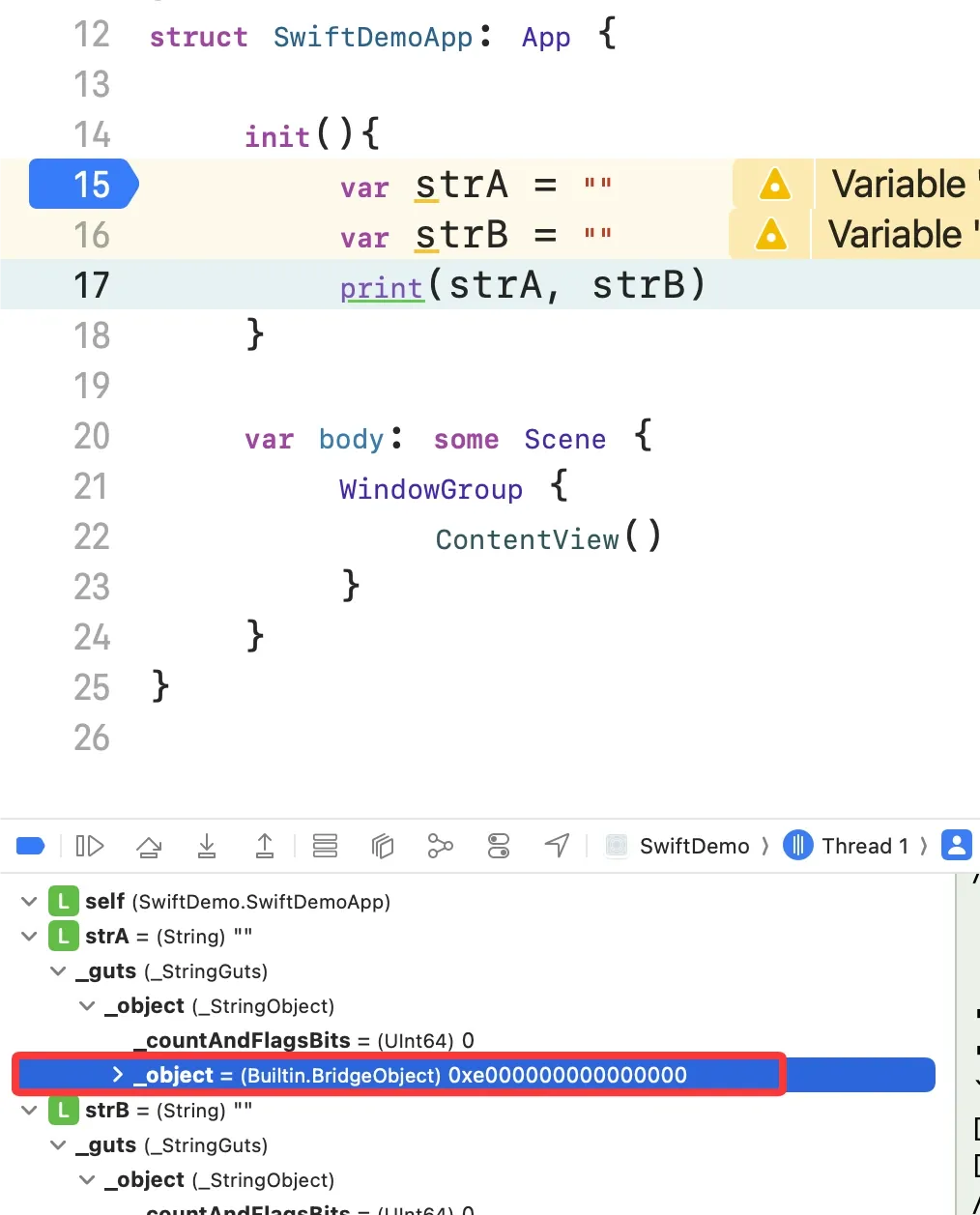The image size is (980, 1215).
Task: Step over the current line
Action: click(x=149, y=847)
